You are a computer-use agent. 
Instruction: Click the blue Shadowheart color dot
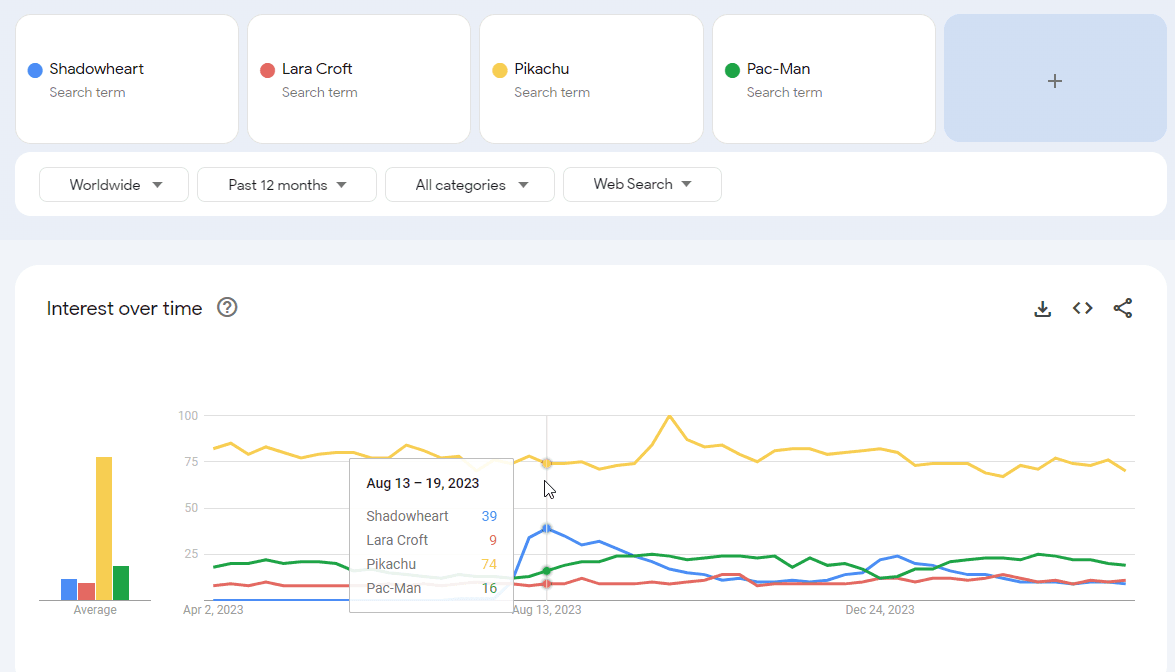click(x=34, y=70)
